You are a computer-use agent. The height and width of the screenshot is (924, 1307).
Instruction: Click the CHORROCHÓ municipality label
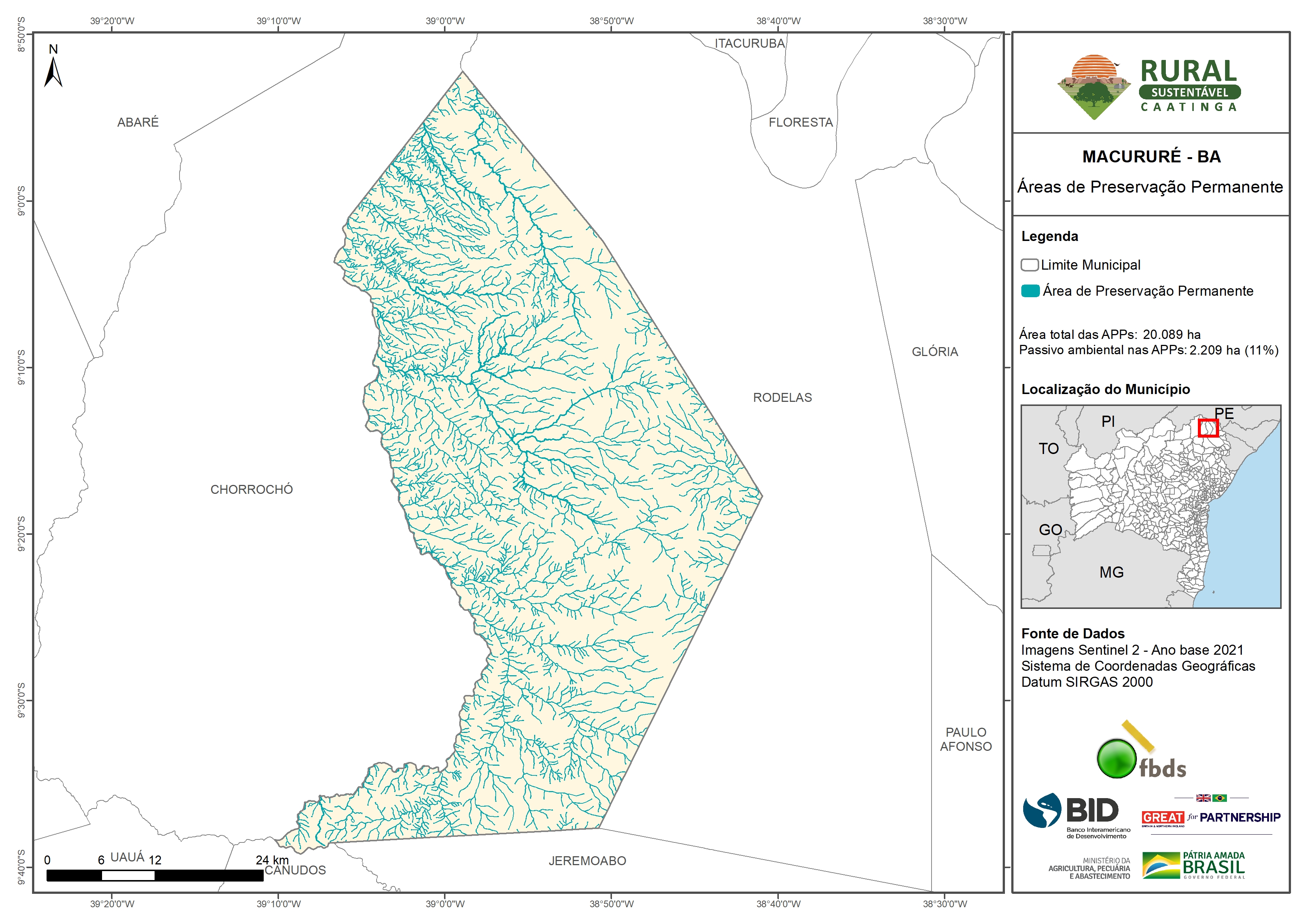point(252,490)
